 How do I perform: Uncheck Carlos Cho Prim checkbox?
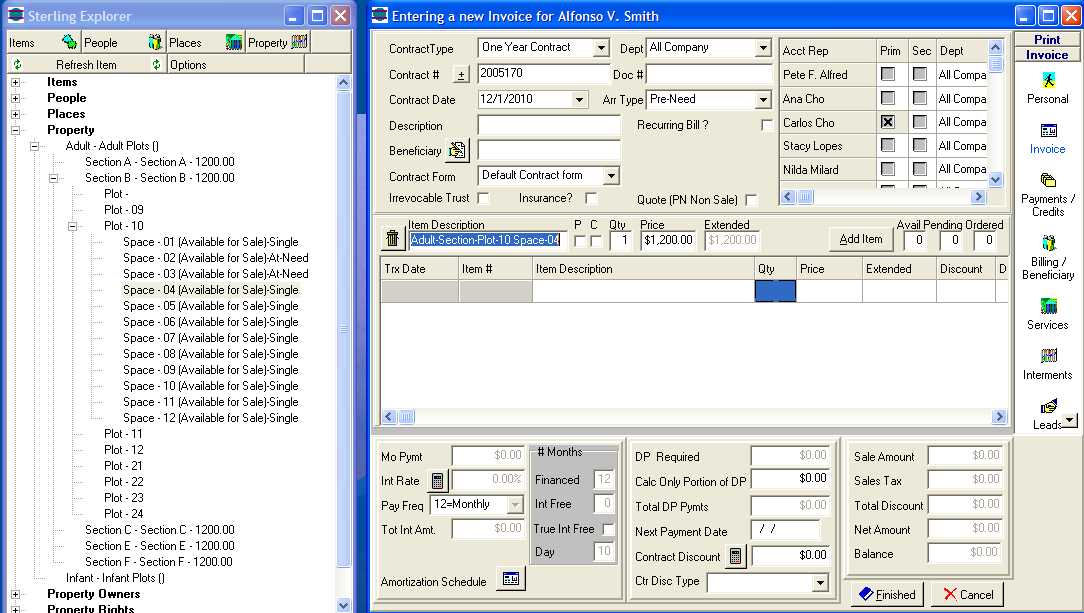(x=887, y=122)
